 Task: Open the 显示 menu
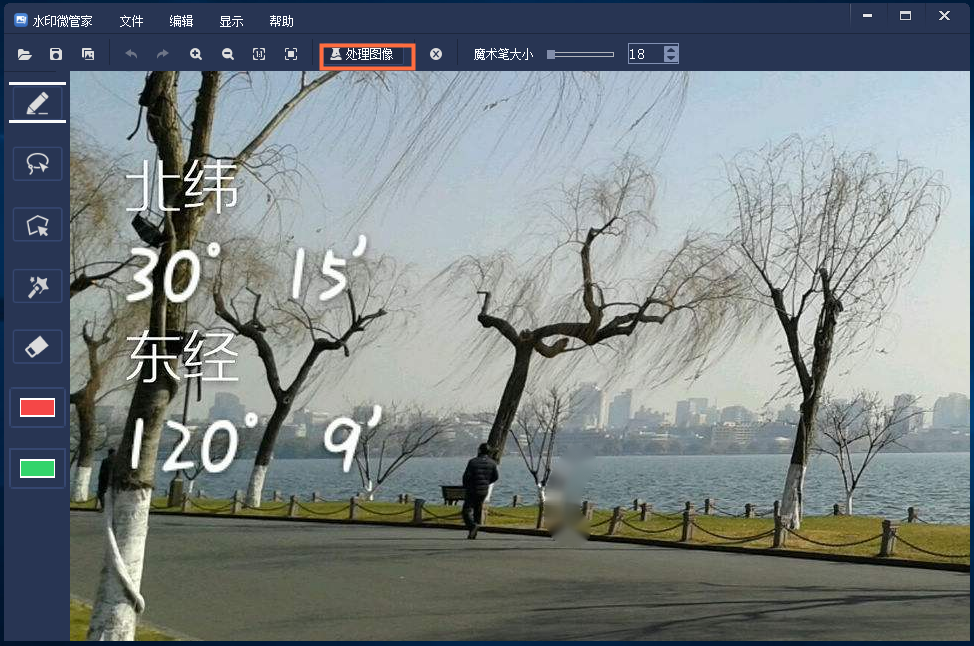click(x=231, y=20)
